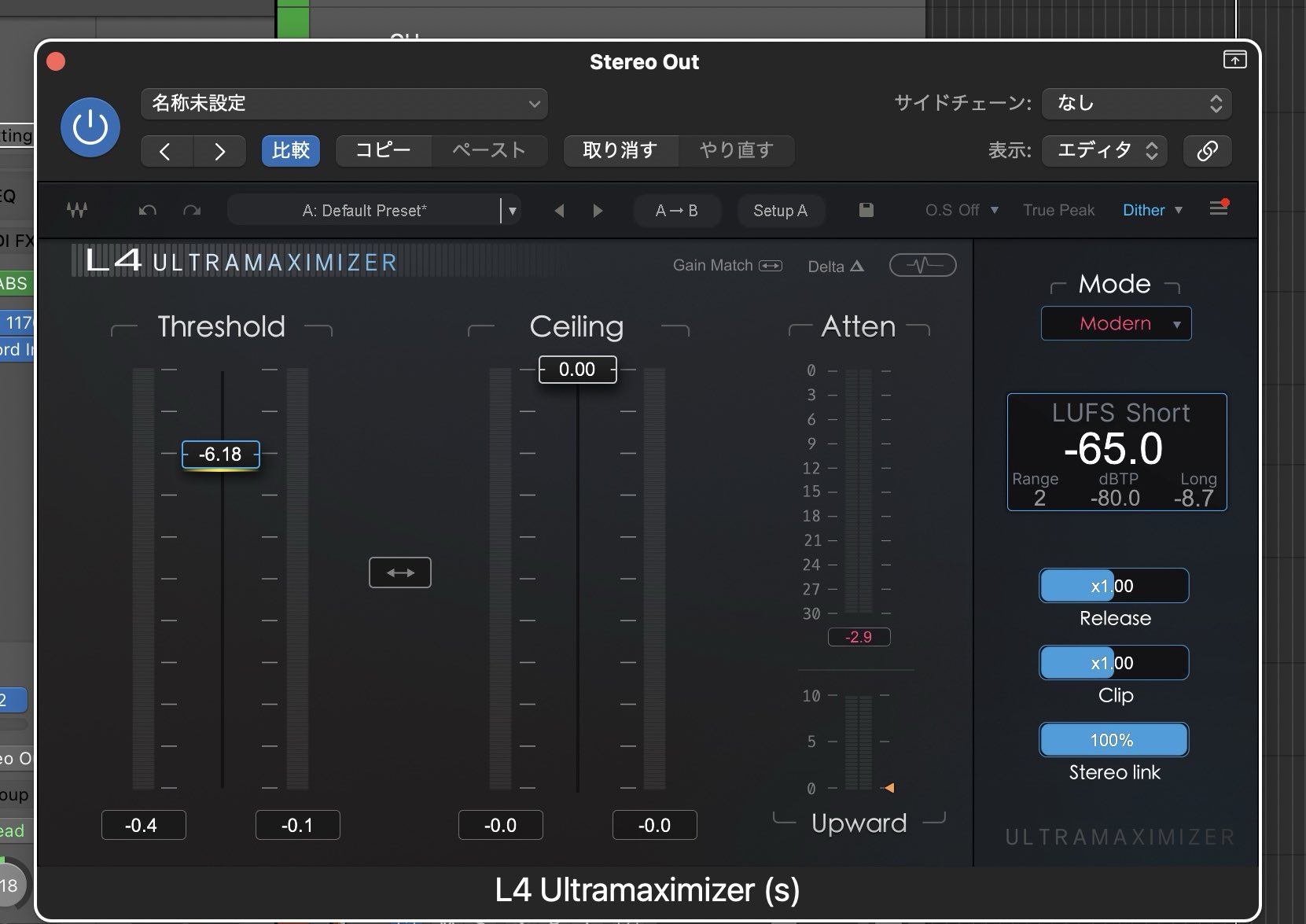Image resolution: width=1306 pixels, height=924 pixels.
Task: Save preset with the floppy disk icon
Action: tap(866, 210)
